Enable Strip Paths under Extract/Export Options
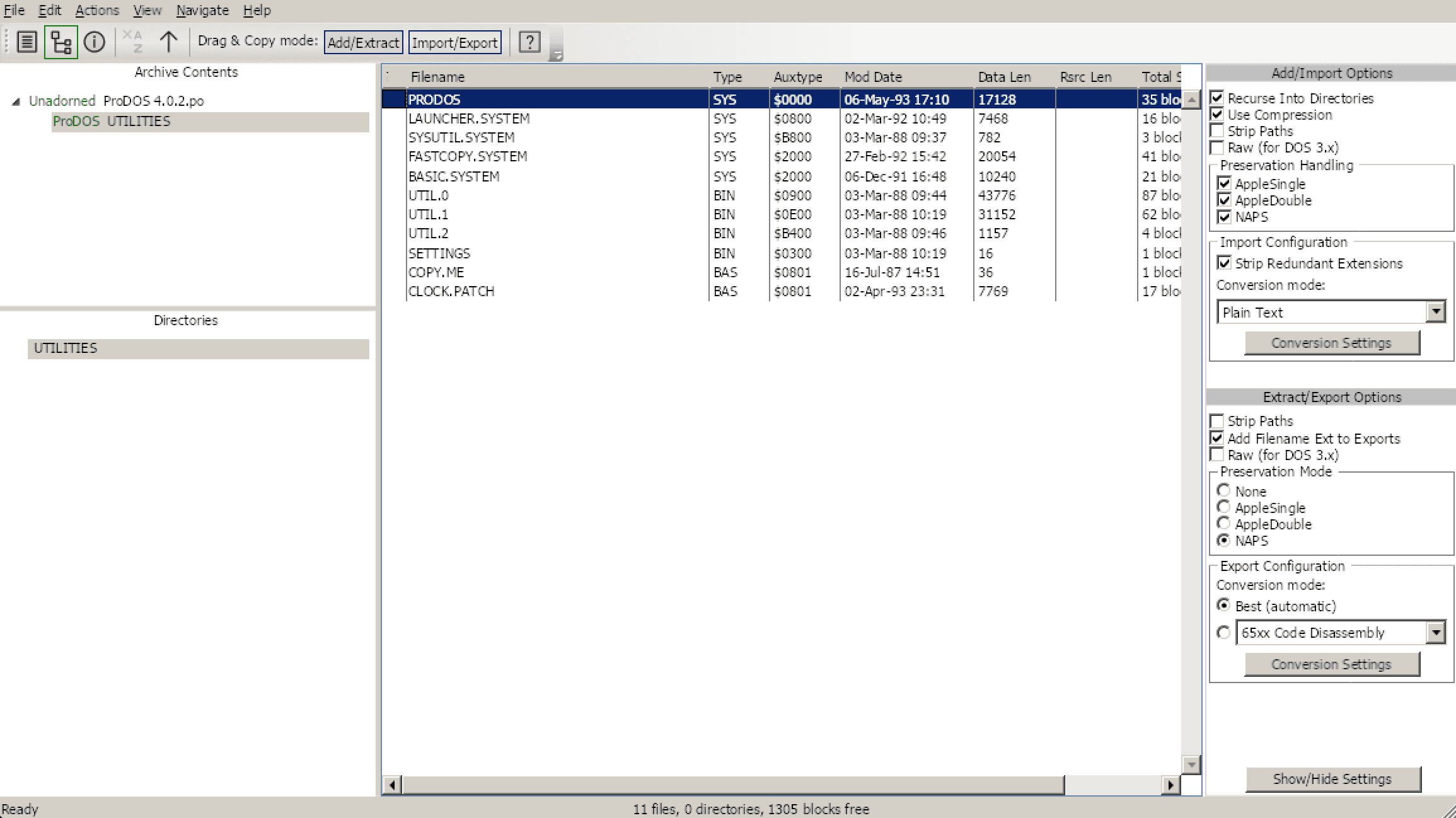Screen dimensions: 1456x818 (1217, 420)
